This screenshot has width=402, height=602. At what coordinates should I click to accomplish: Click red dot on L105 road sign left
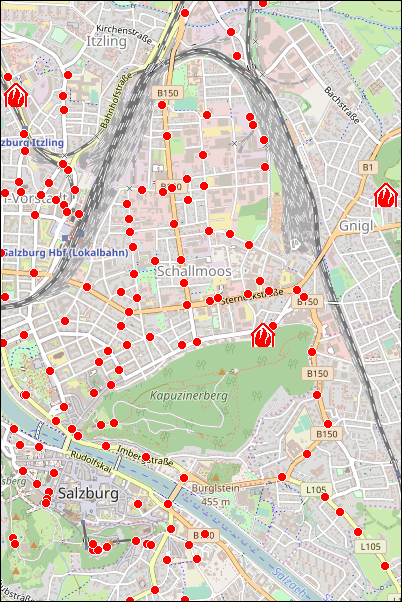pos(325,497)
